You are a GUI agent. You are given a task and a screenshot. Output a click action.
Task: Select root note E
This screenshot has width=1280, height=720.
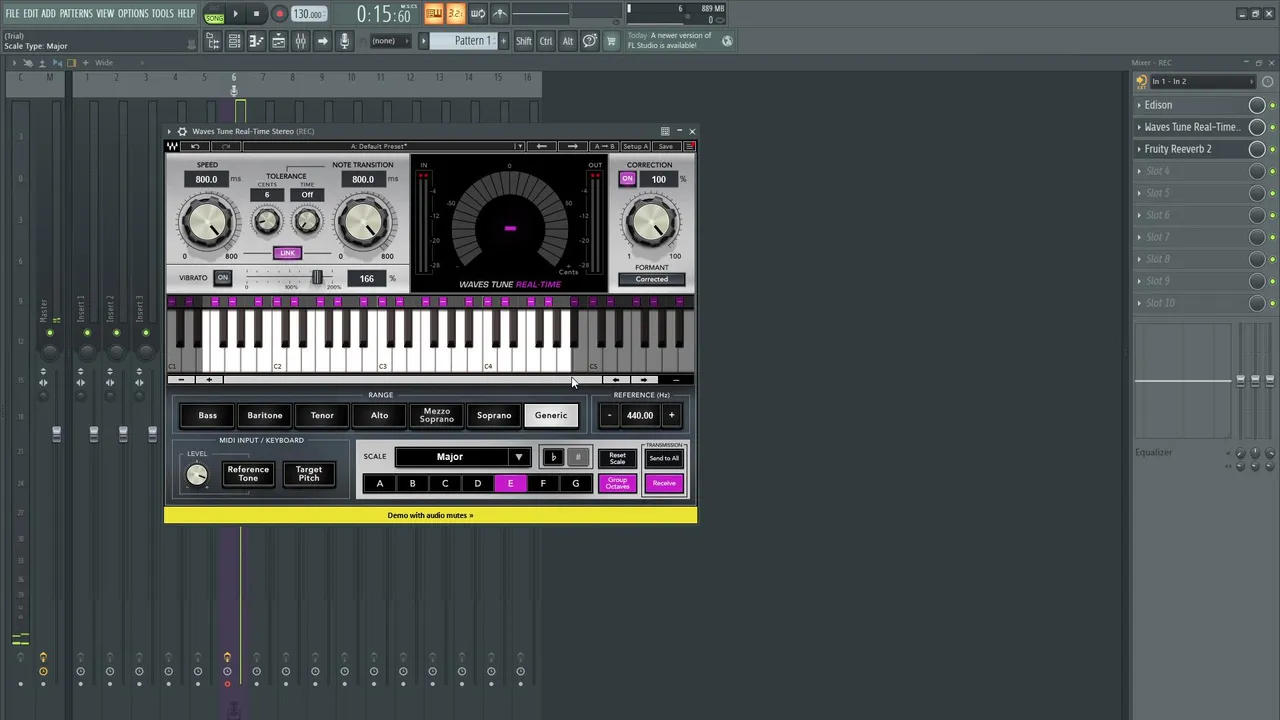tap(510, 484)
